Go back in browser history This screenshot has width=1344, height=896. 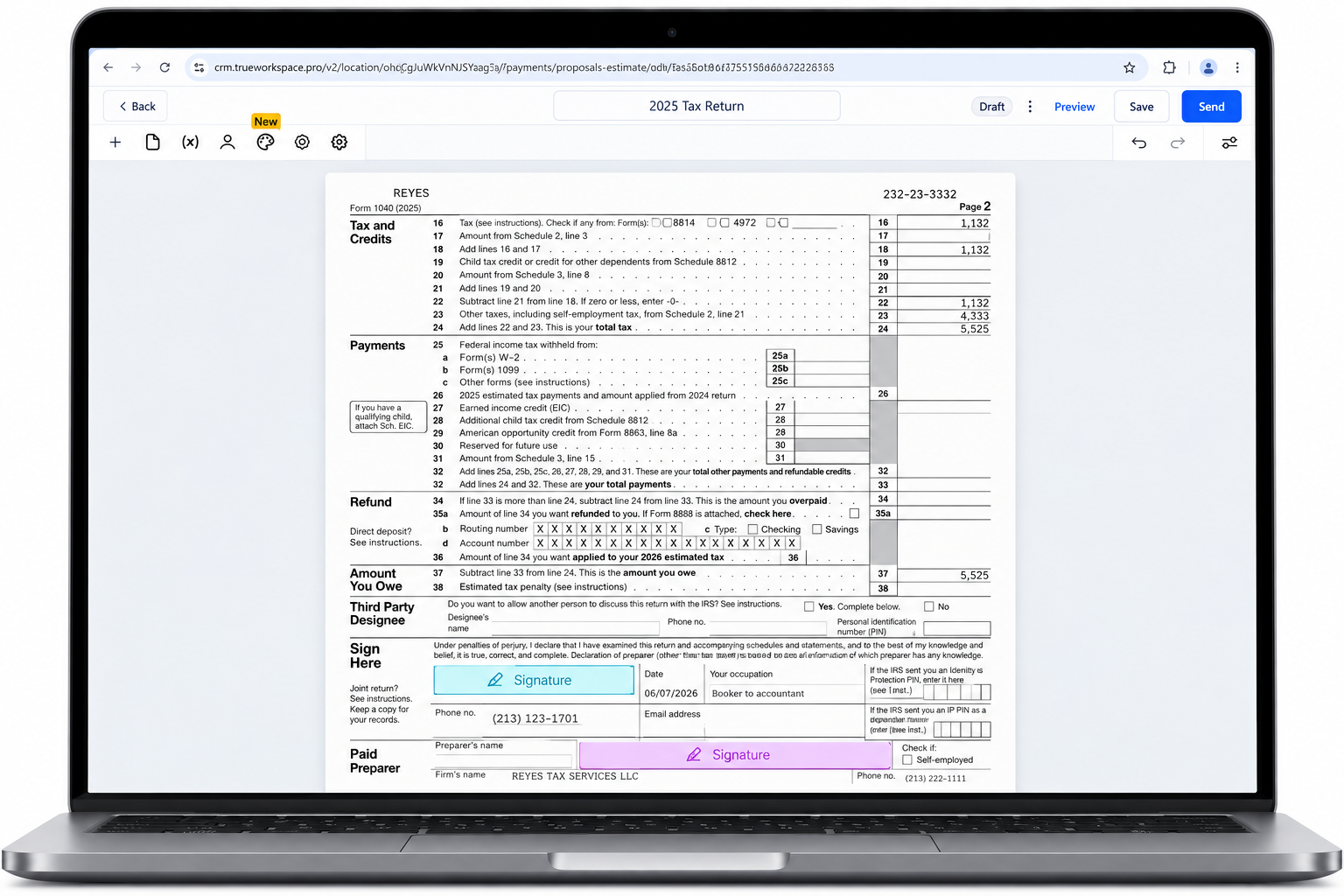[108, 67]
